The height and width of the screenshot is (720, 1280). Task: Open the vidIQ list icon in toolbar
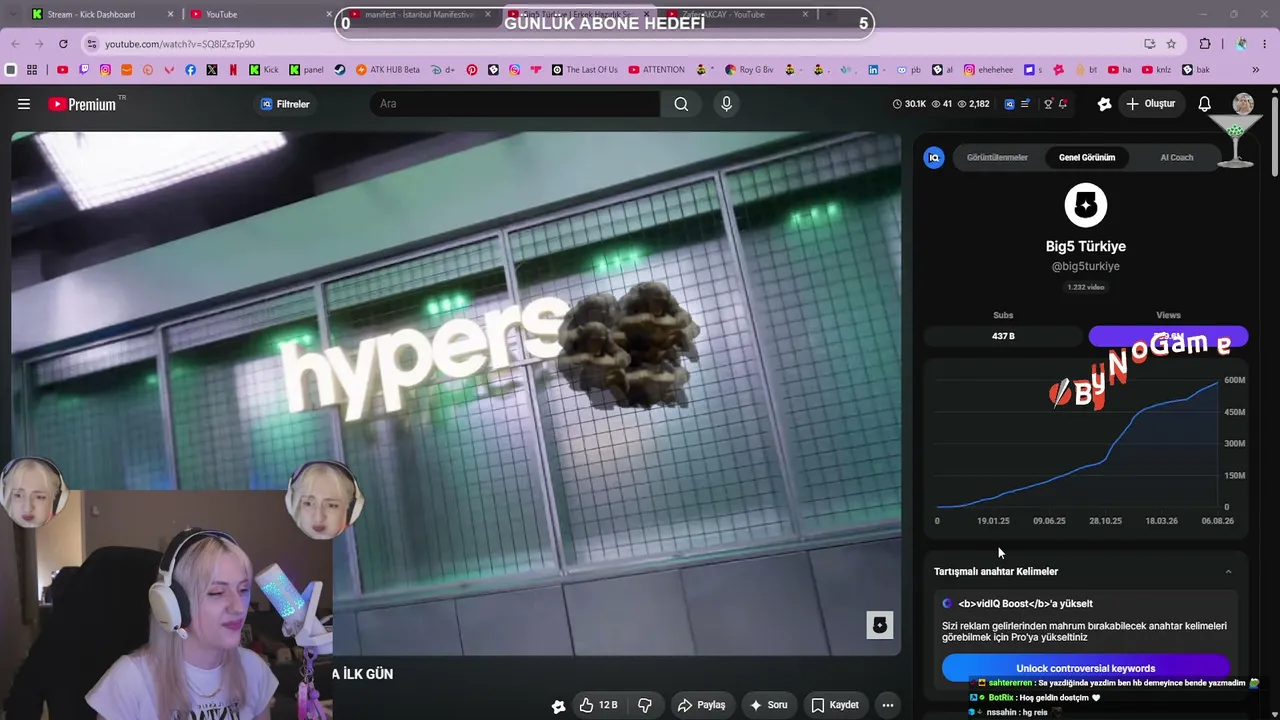click(x=1025, y=104)
